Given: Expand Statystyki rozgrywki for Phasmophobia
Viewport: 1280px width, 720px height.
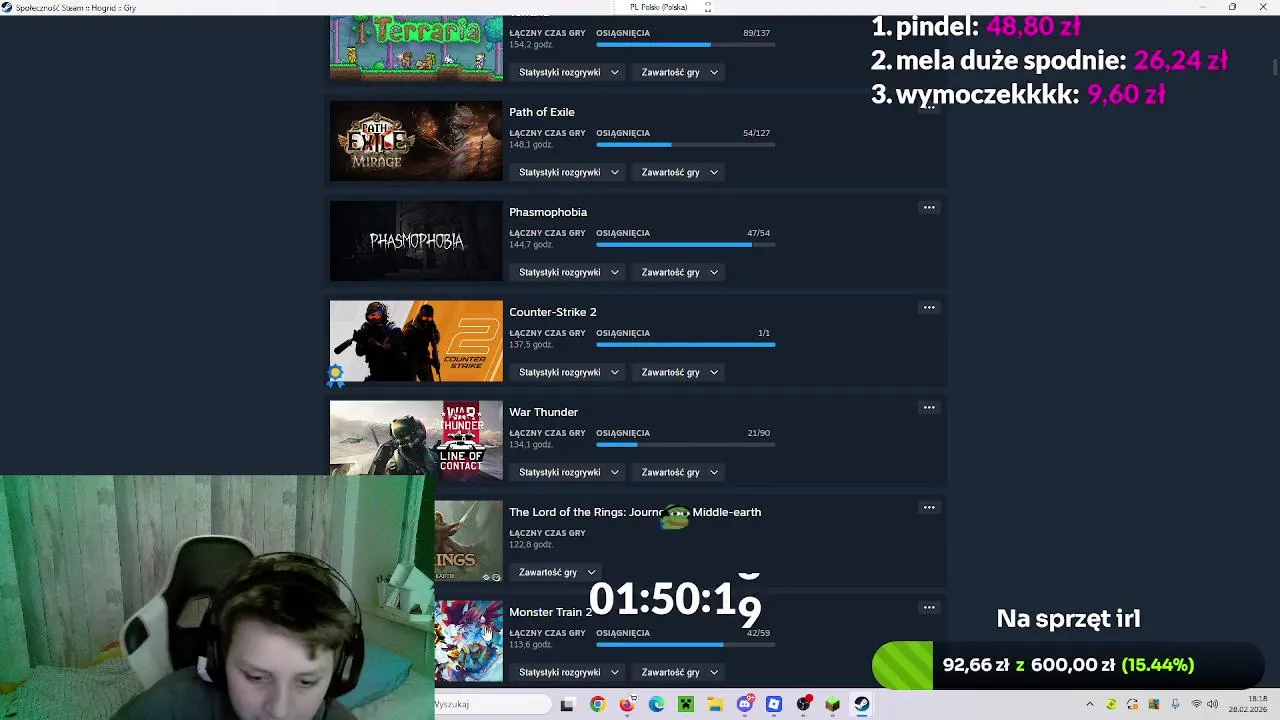Looking at the screenshot, I should click(569, 272).
